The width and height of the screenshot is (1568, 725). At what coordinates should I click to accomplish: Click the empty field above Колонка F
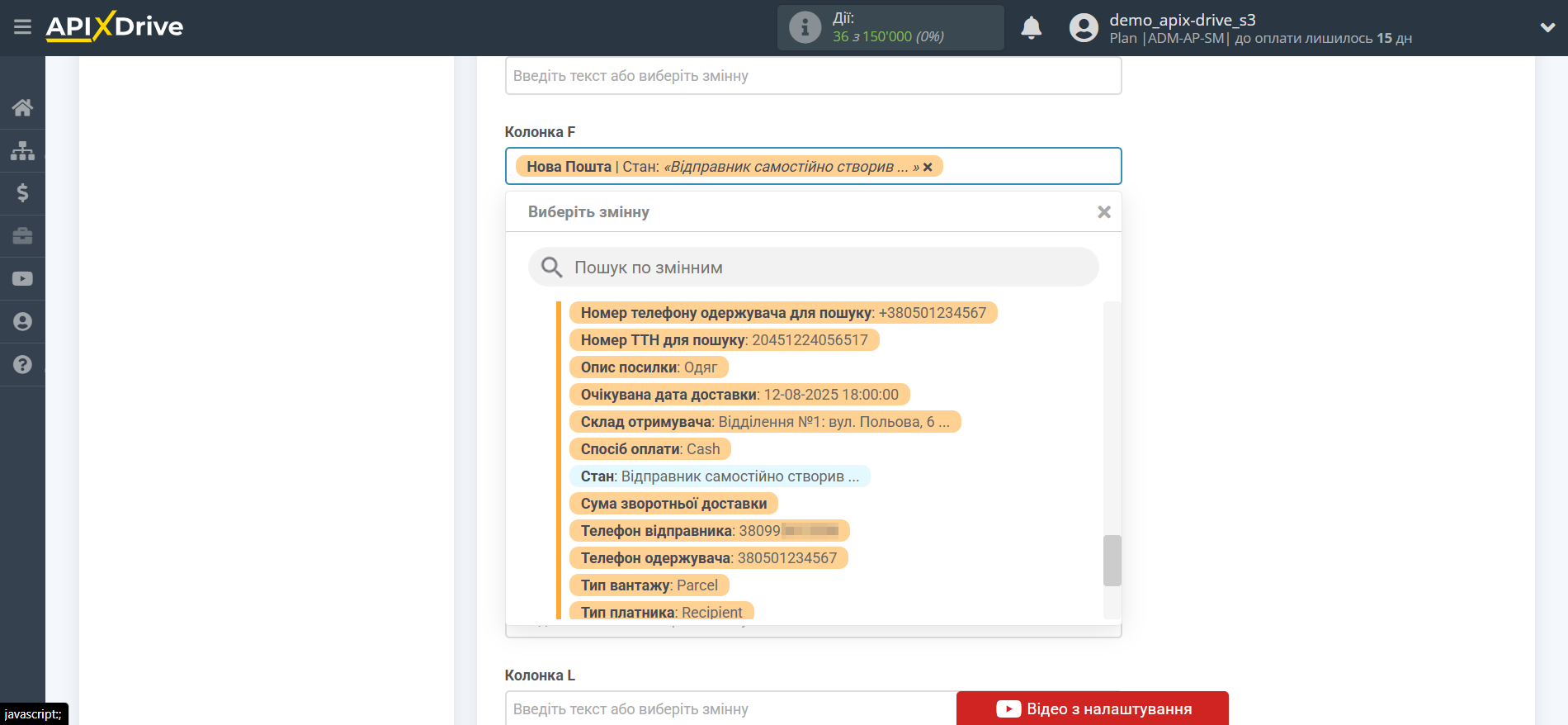tap(813, 76)
